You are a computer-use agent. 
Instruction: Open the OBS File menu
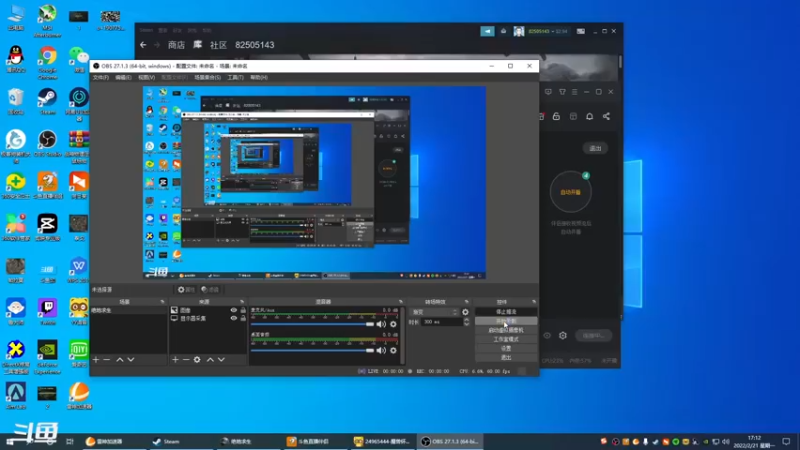click(101, 78)
